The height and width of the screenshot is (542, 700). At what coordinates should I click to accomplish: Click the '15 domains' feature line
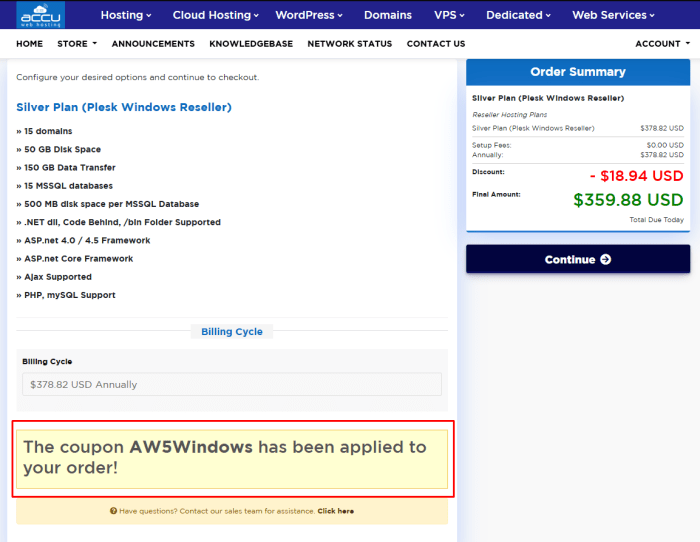[x=44, y=131]
